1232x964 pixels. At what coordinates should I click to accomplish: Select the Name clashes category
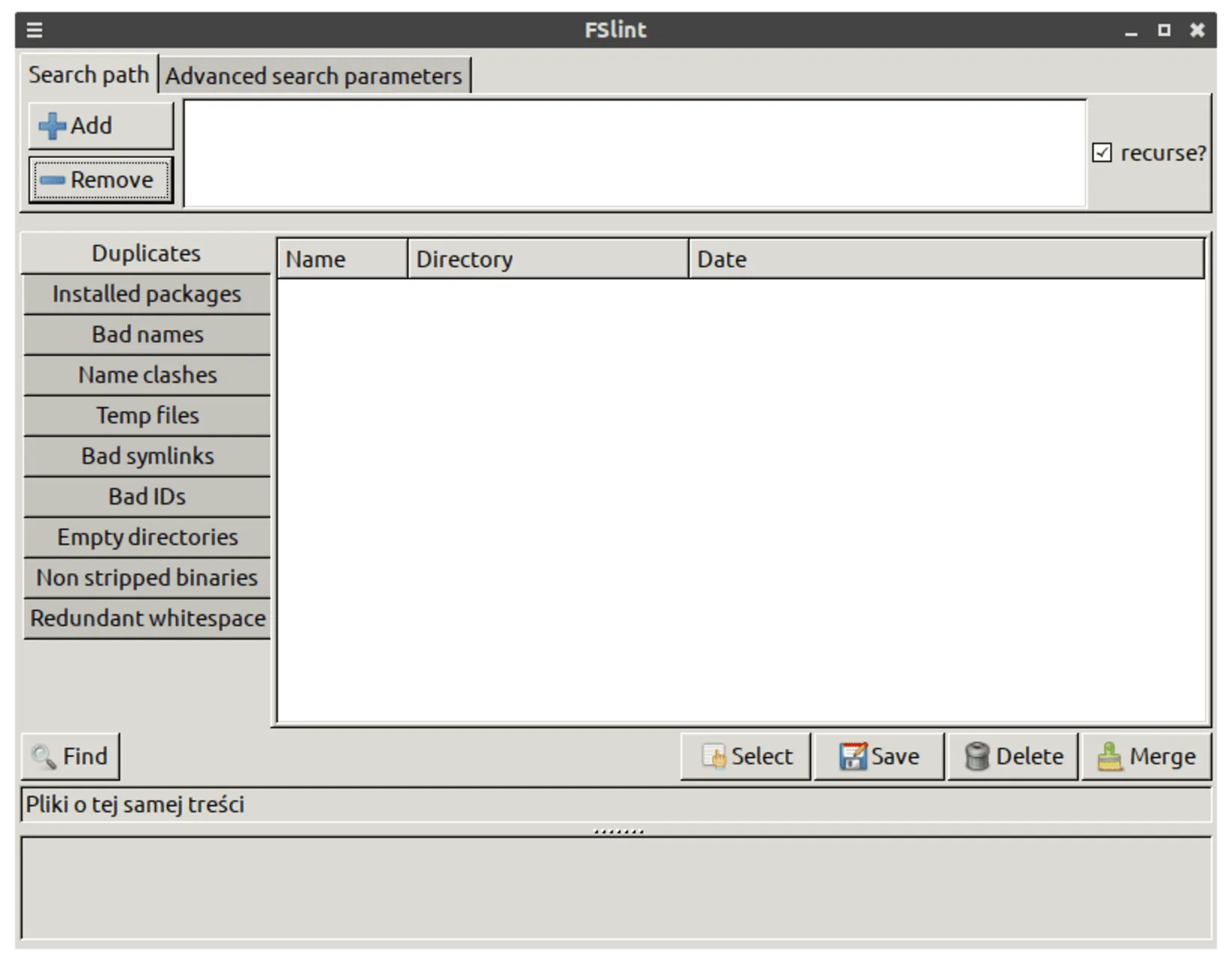pos(147,375)
